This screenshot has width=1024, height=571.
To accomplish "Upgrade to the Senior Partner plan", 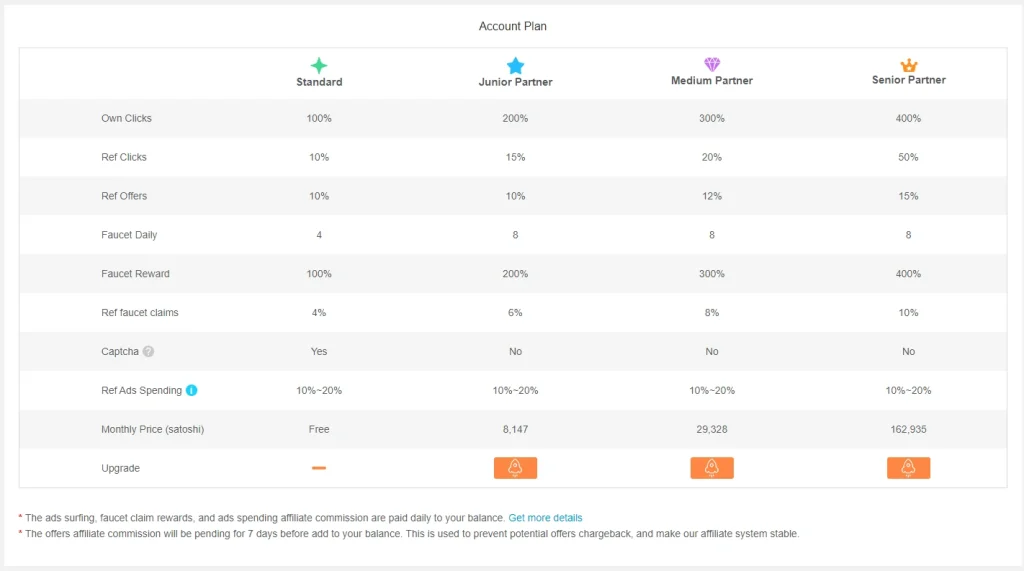I will tap(908, 468).
